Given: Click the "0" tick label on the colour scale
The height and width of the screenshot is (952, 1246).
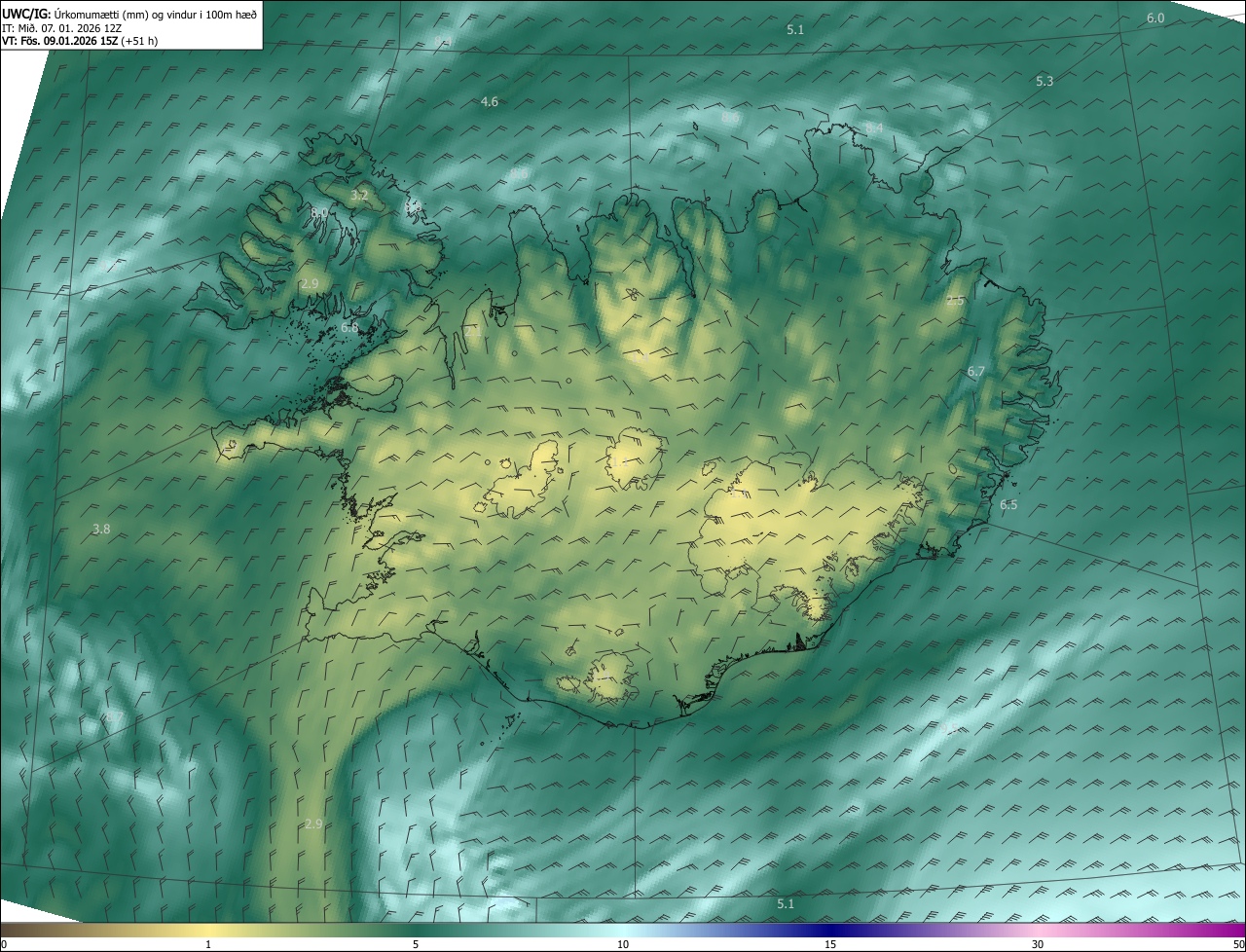Looking at the screenshot, I should 4,944.
